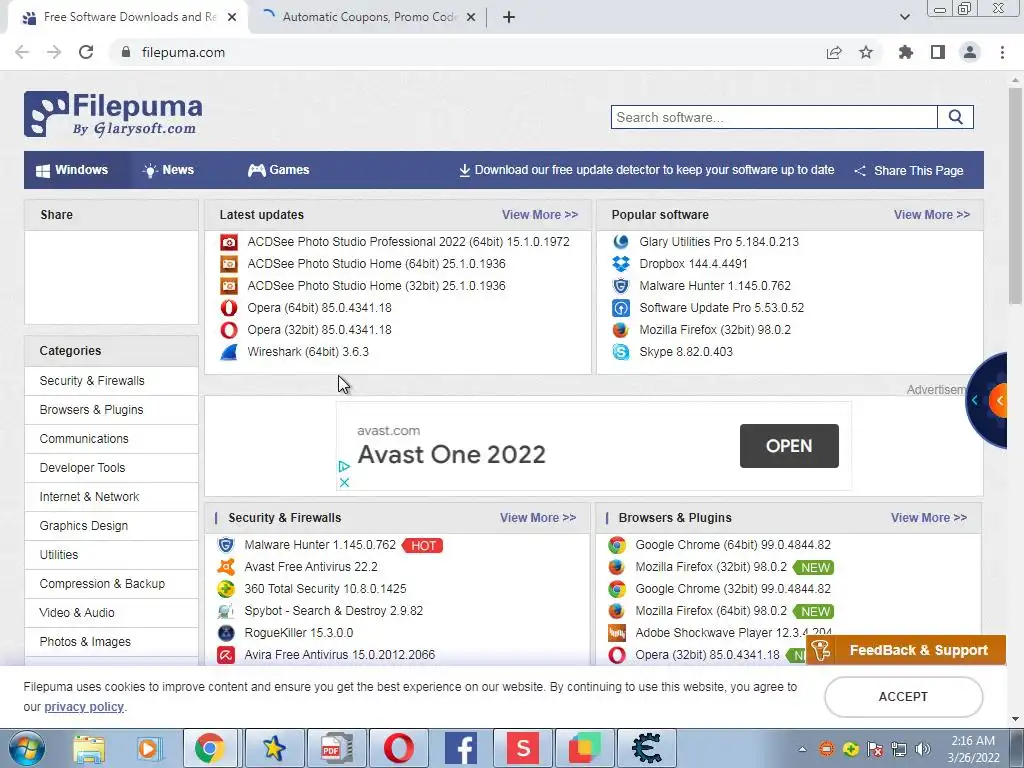Click Avira Free Antivirus icon
This screenshot has height=768, width=1024.
coord(226,654)
